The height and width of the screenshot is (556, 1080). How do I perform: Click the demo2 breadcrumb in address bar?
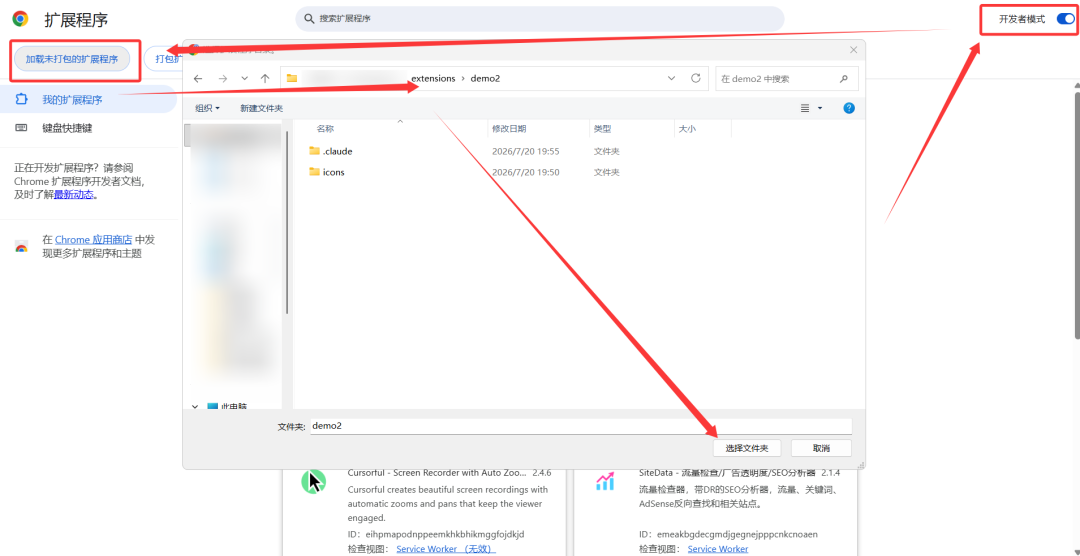pos(485,79)
